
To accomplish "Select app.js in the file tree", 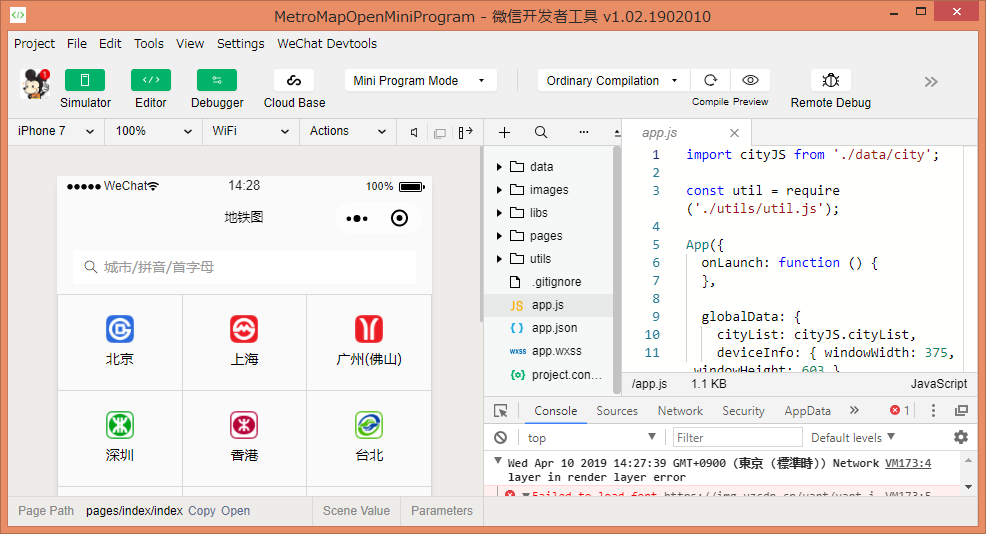I will pyautogui.click(x=547, y=305).
